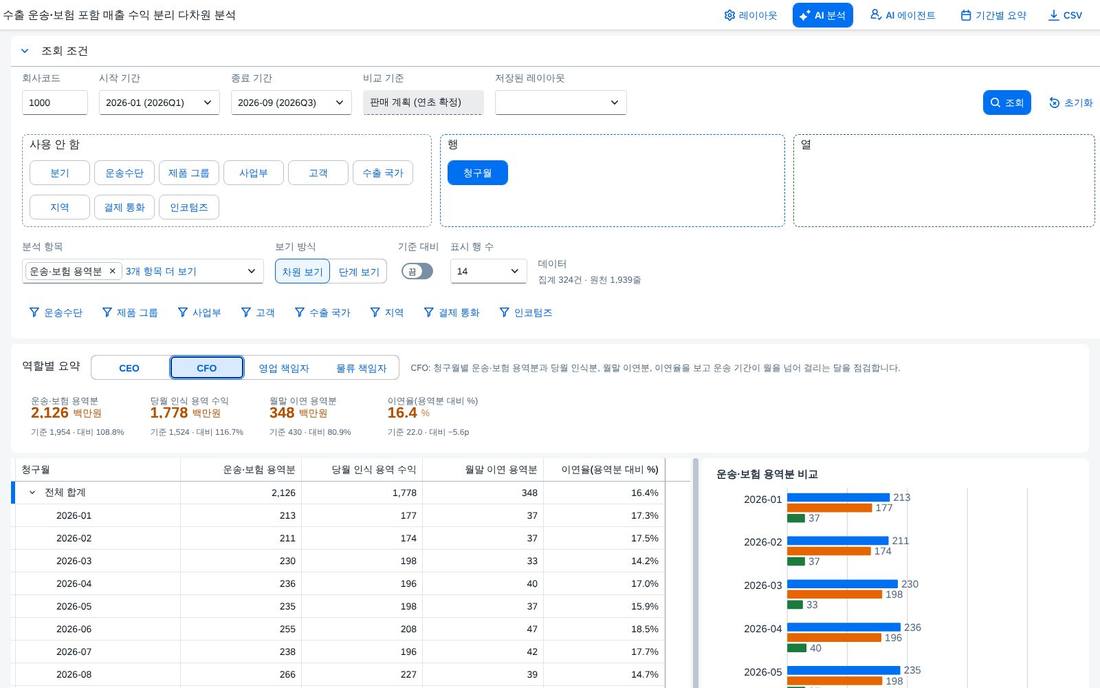Click the table-chart splitter bar

coord(695,573)
